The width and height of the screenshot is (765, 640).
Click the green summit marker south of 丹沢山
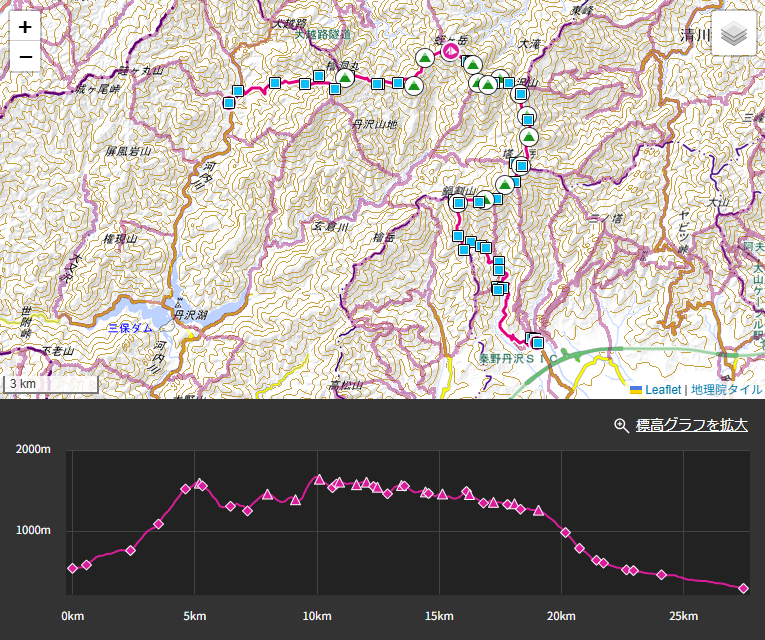click(x=529, y=137)
